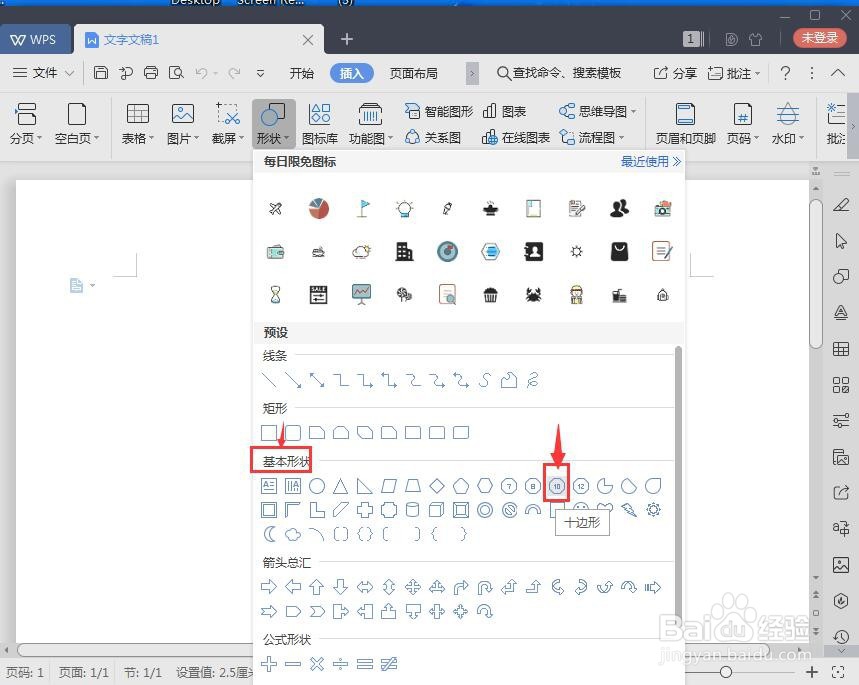Open the 图标库 icon library
859x685 pixels.
click(320, 124)
